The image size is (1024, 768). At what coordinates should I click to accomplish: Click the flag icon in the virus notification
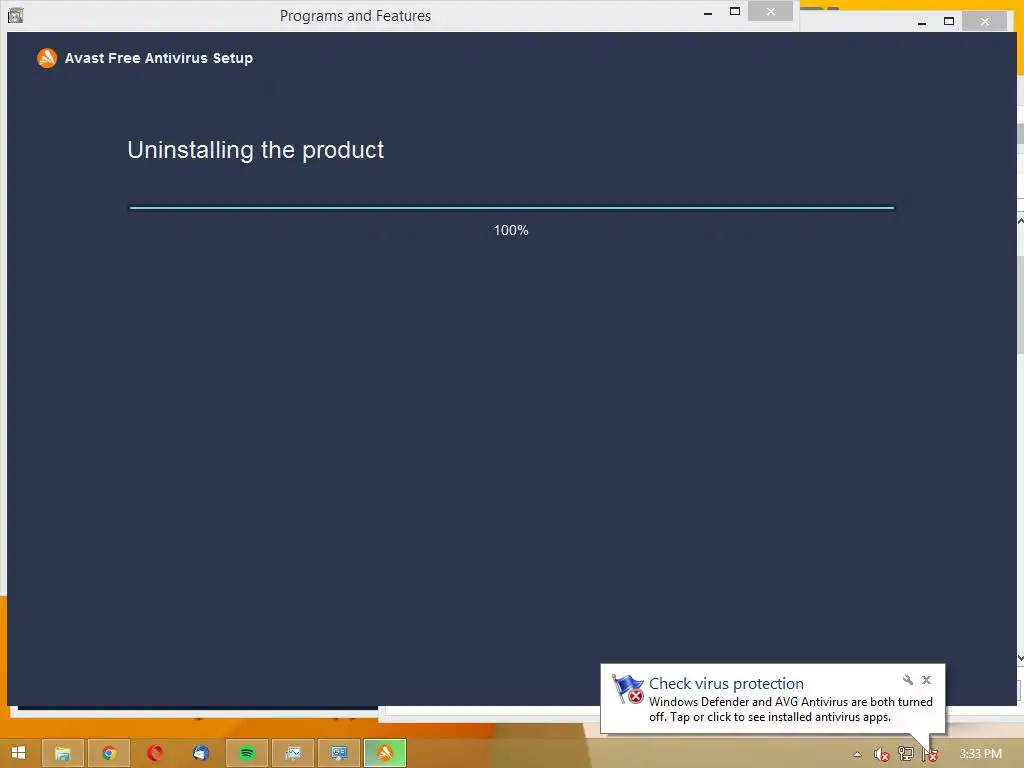[628, 689]
